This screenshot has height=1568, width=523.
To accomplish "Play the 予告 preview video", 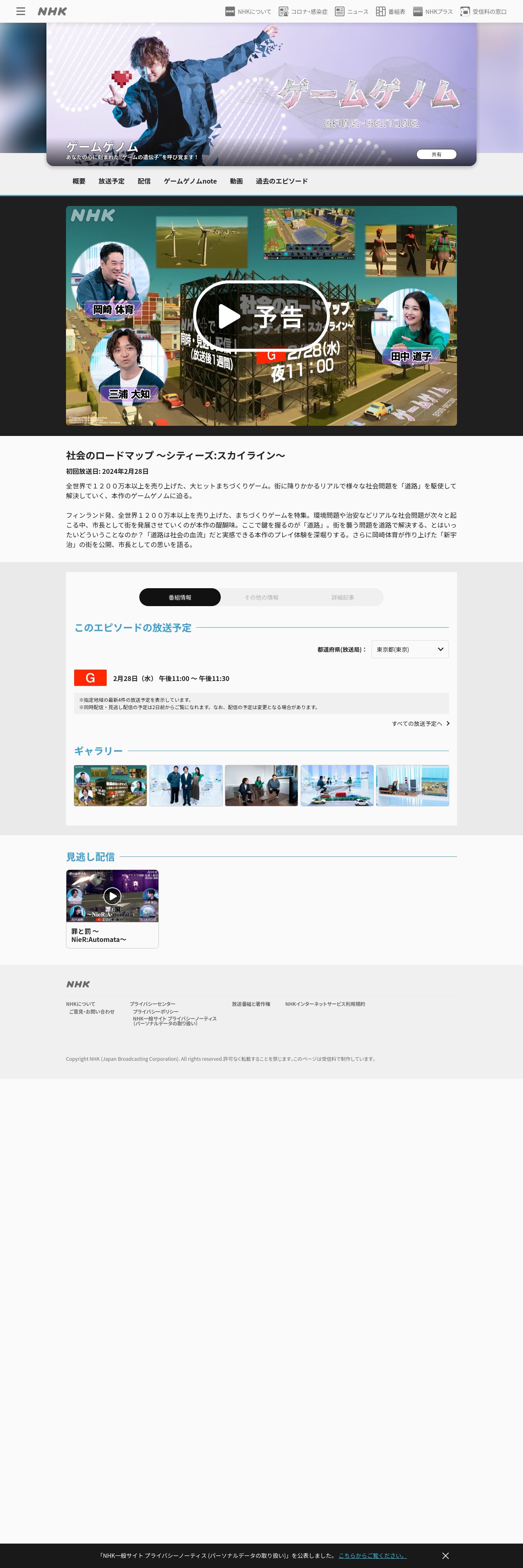I will coord(261,315).
